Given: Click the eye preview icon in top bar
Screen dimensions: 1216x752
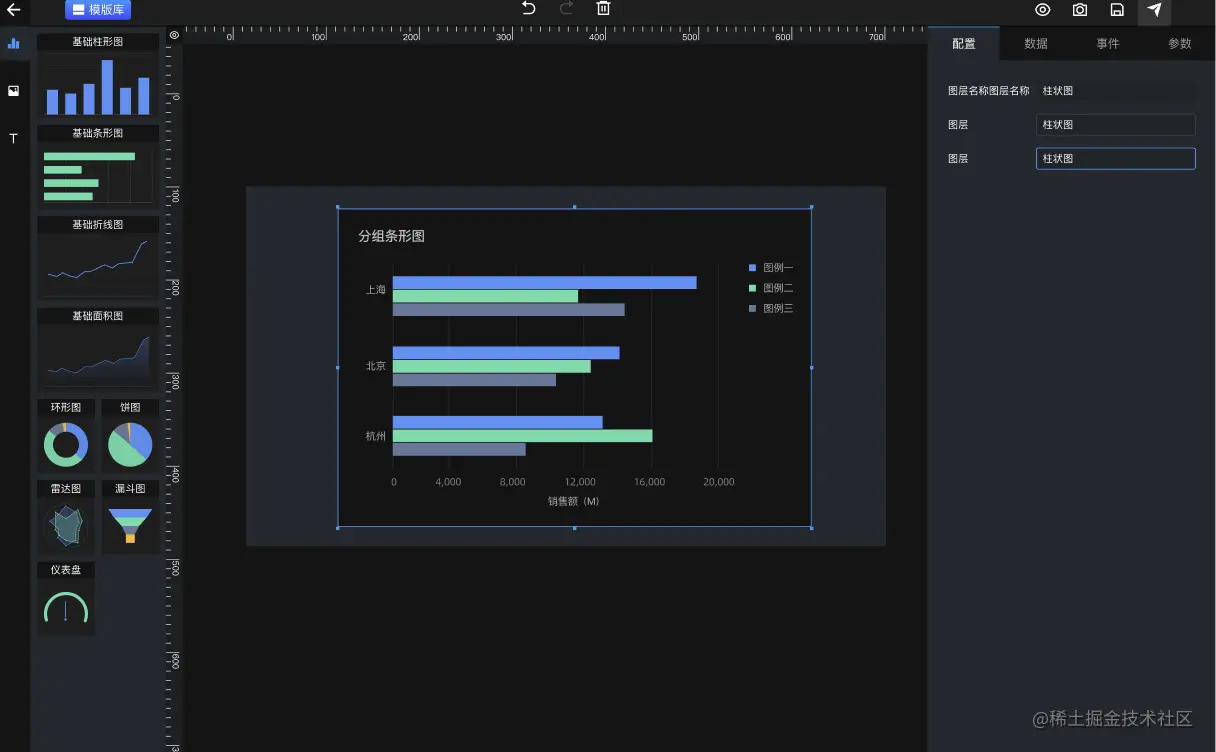Looking at the screenshot, I should (1042, 10).
